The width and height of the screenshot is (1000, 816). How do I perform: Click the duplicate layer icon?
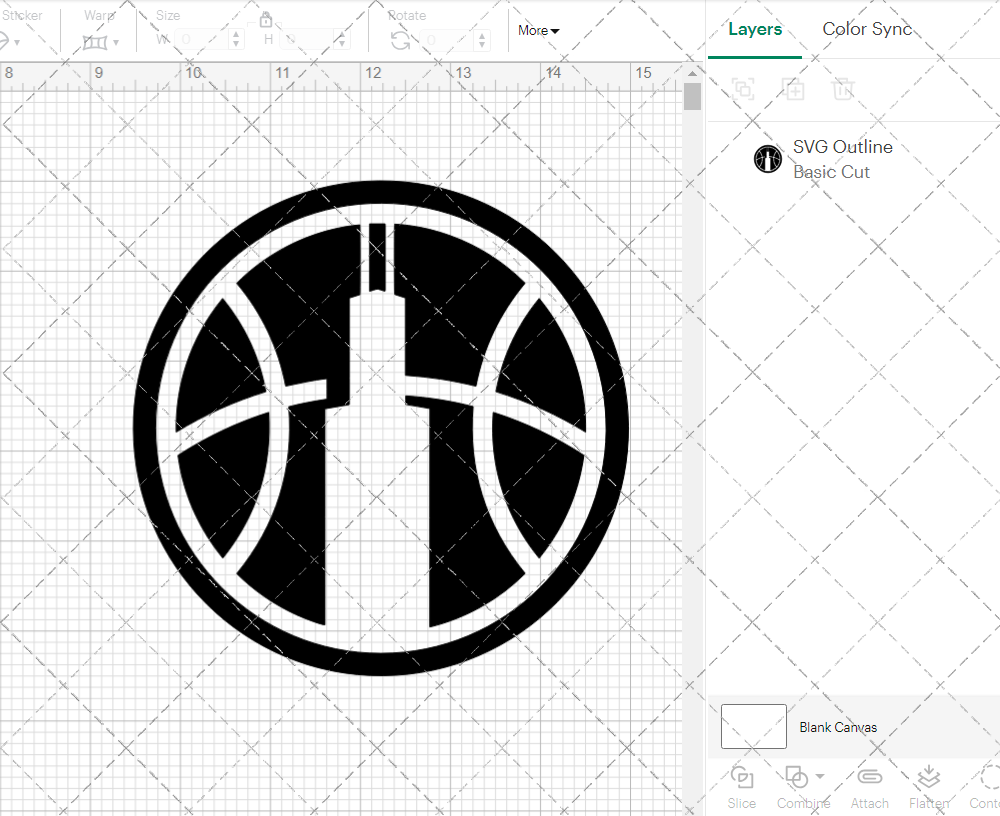(x=794, y=89)
